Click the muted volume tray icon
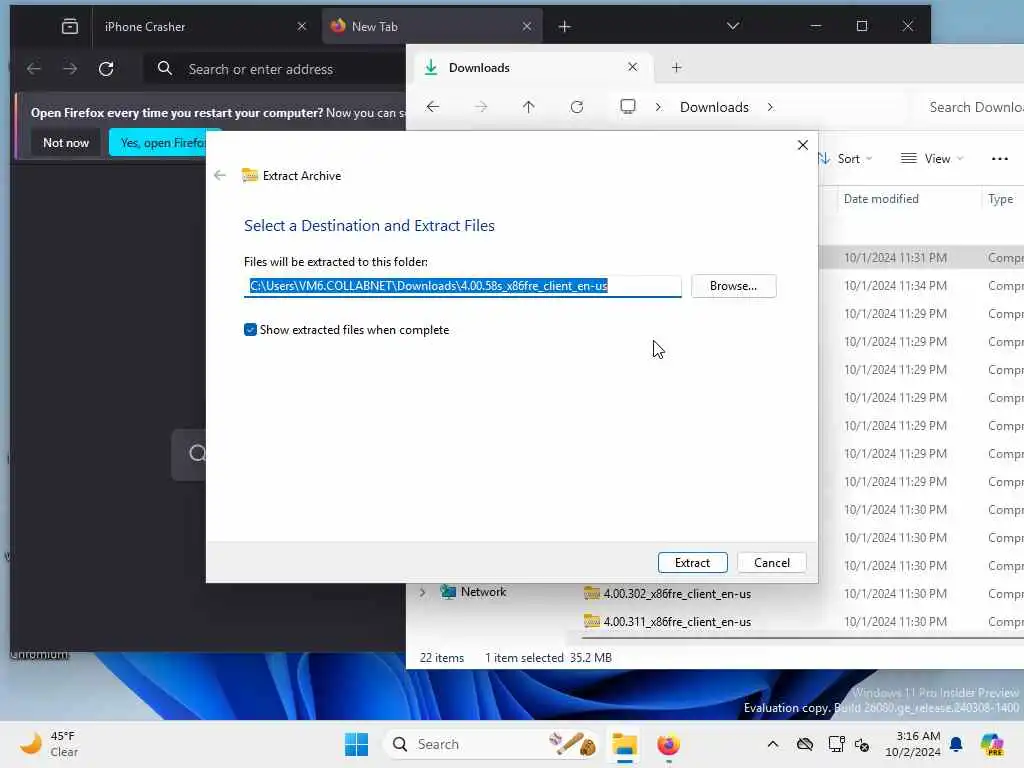The width and height of the screenshot is (1024, 768). click(x=863, y=744)
